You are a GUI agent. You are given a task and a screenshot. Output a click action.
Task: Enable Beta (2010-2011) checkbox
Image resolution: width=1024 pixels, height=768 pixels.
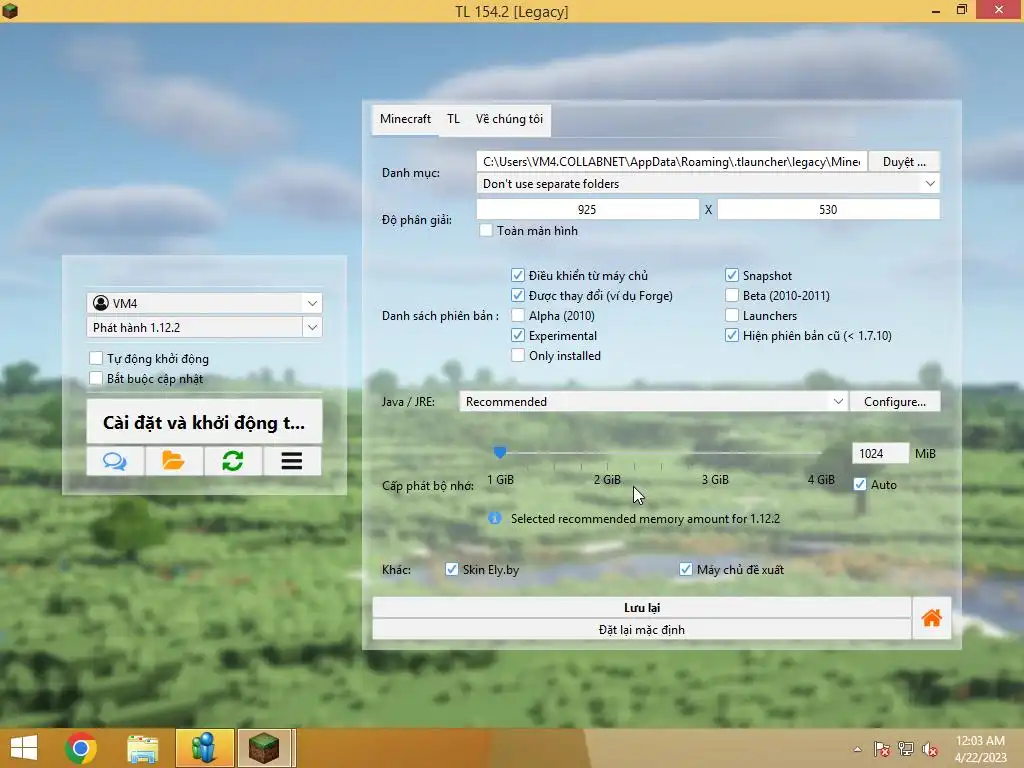[x=731, y=296]
